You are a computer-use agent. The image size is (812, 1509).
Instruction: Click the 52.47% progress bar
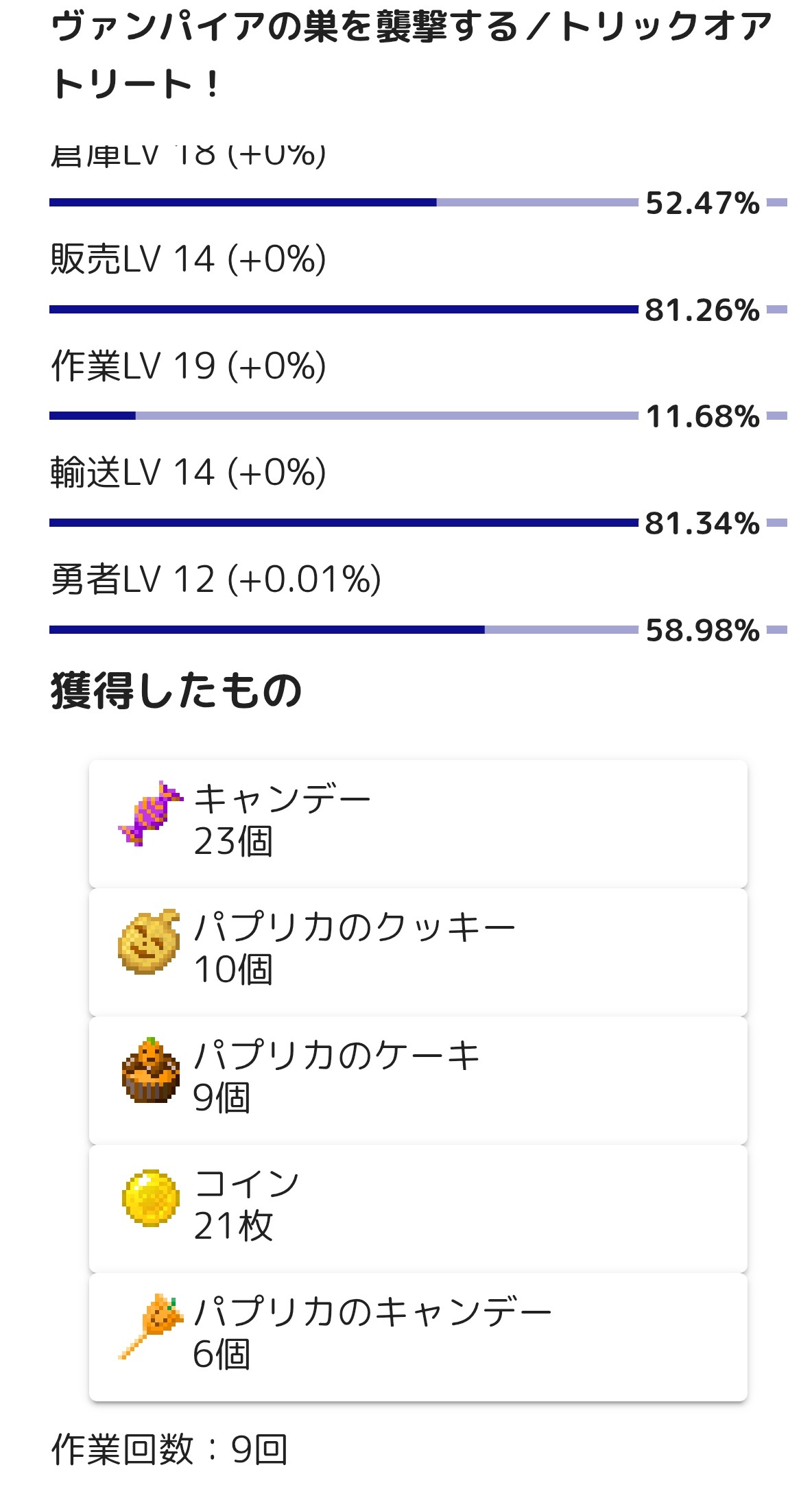pos(343,203)
